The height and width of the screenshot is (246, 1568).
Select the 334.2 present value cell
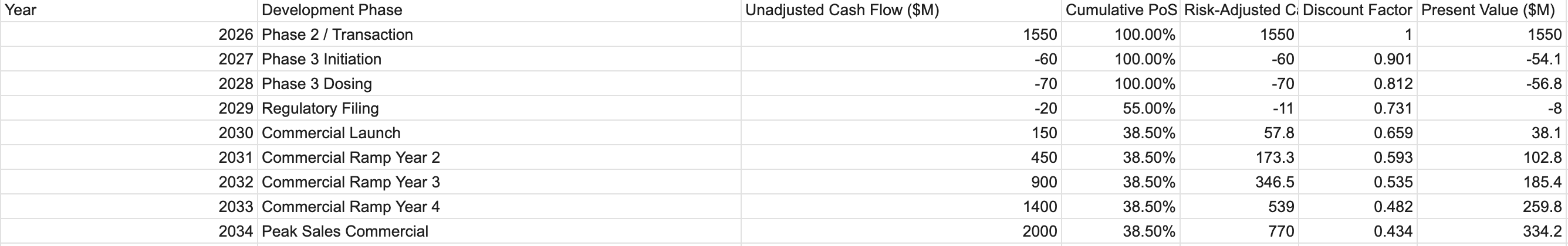click(x=1491, y=231)
